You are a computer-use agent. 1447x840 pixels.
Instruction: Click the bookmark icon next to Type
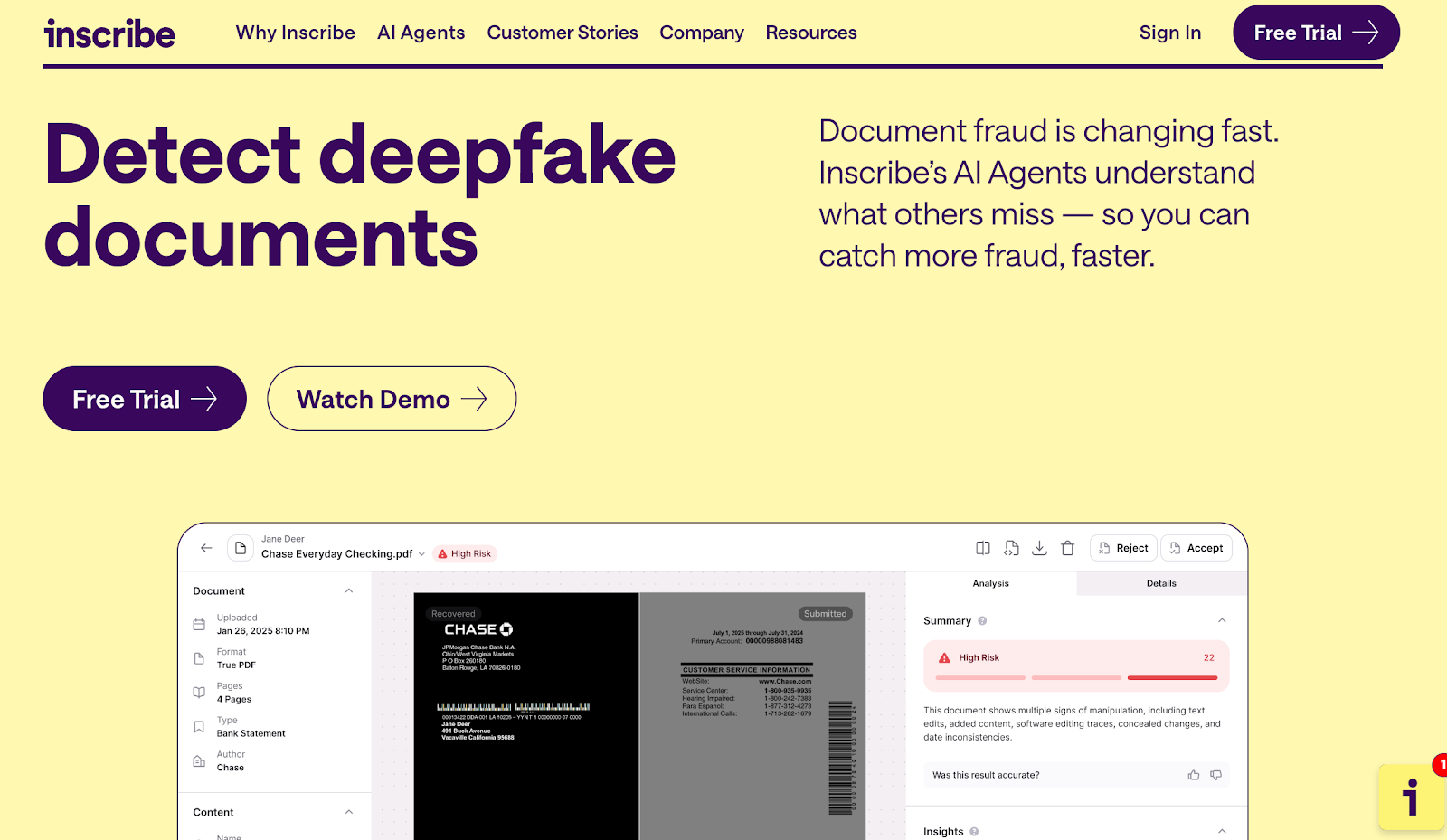(199, 727)
